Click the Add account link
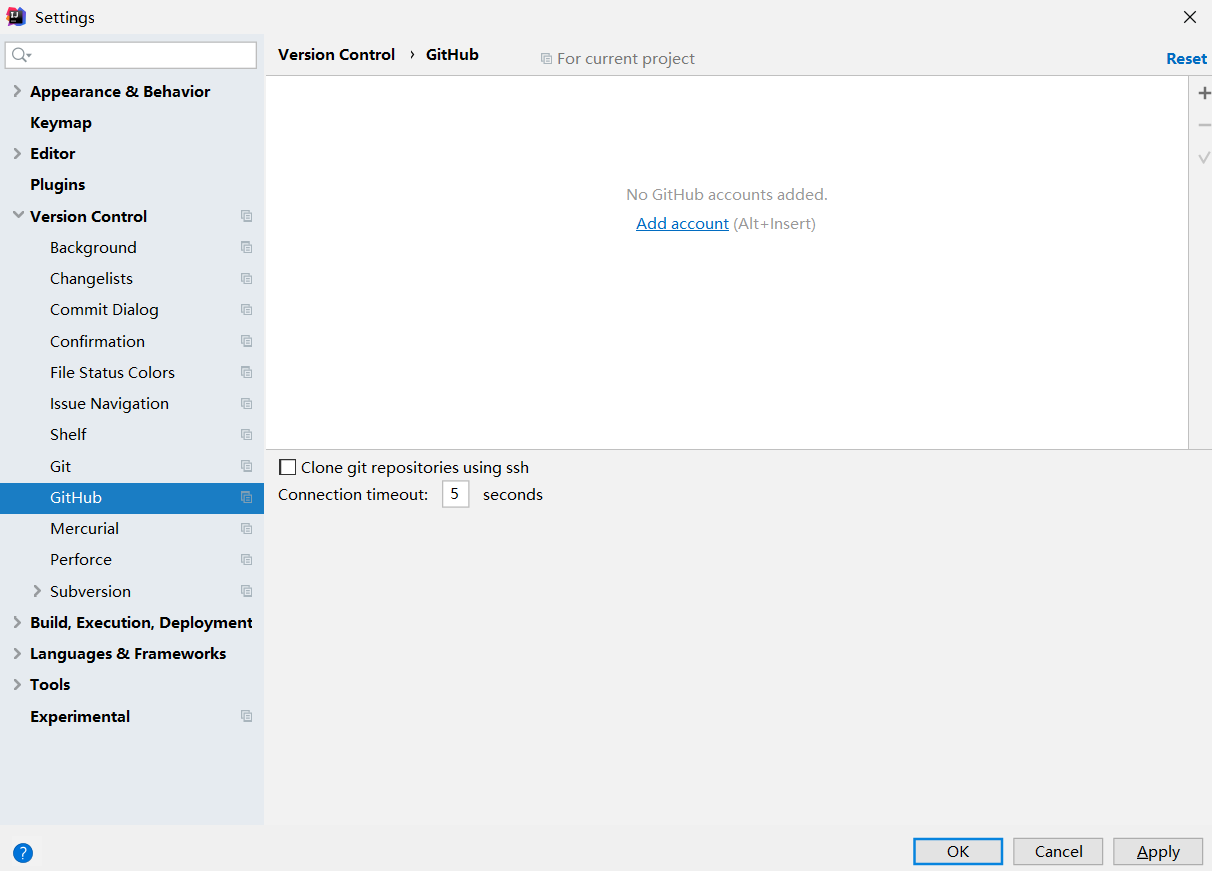Screen dimensions: 1212x871 pyautogui.click(x=682, y=224)
